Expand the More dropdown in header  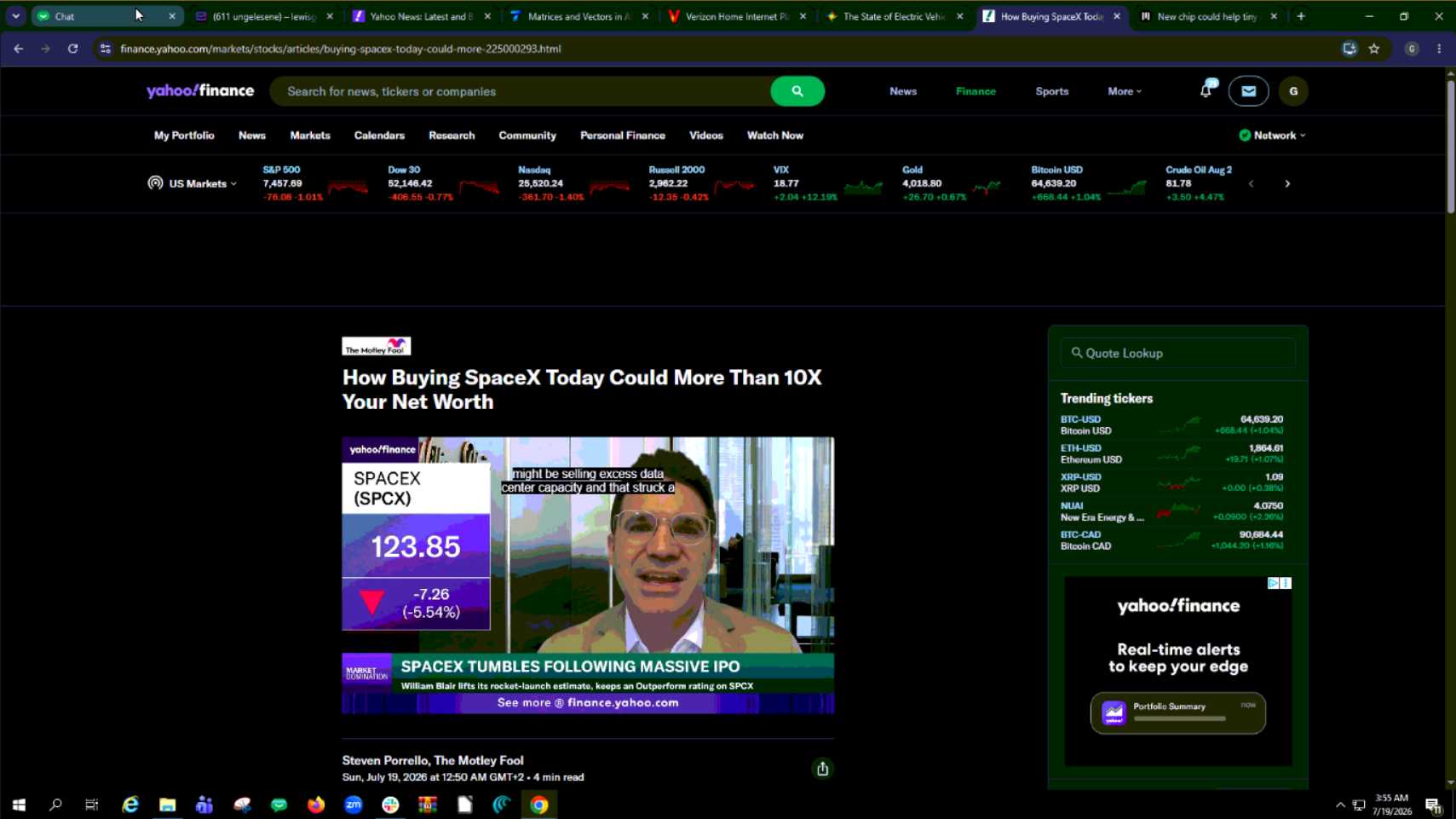coord(1125,91)
